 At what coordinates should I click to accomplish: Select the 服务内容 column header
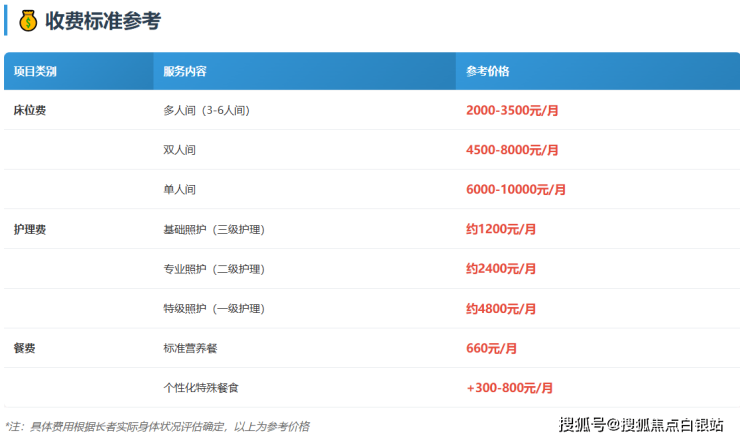coord(185,71)
